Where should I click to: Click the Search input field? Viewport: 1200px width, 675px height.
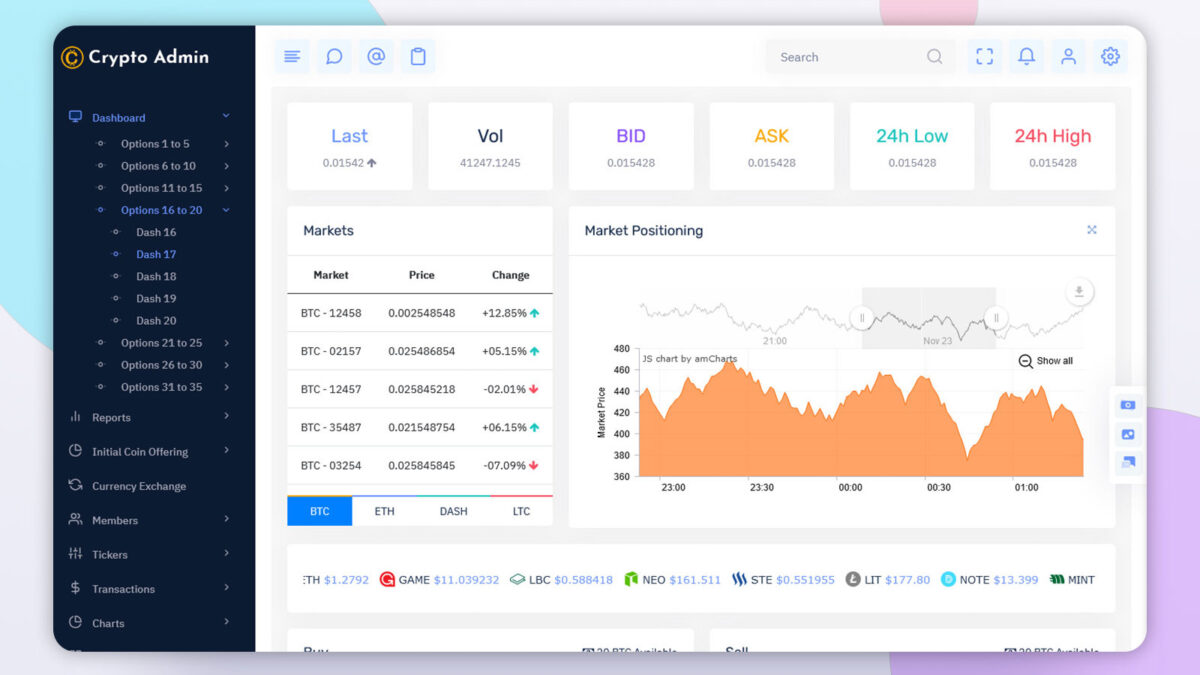pyautogui.click(x=855, y=57)
